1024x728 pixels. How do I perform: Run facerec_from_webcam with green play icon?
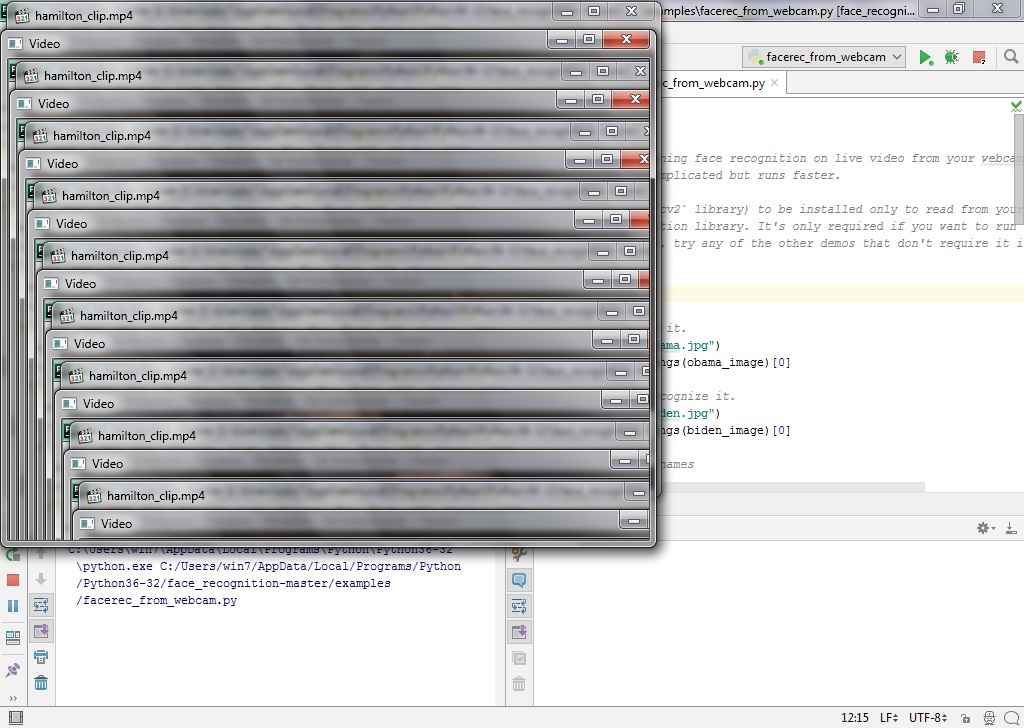pos(925,57)
